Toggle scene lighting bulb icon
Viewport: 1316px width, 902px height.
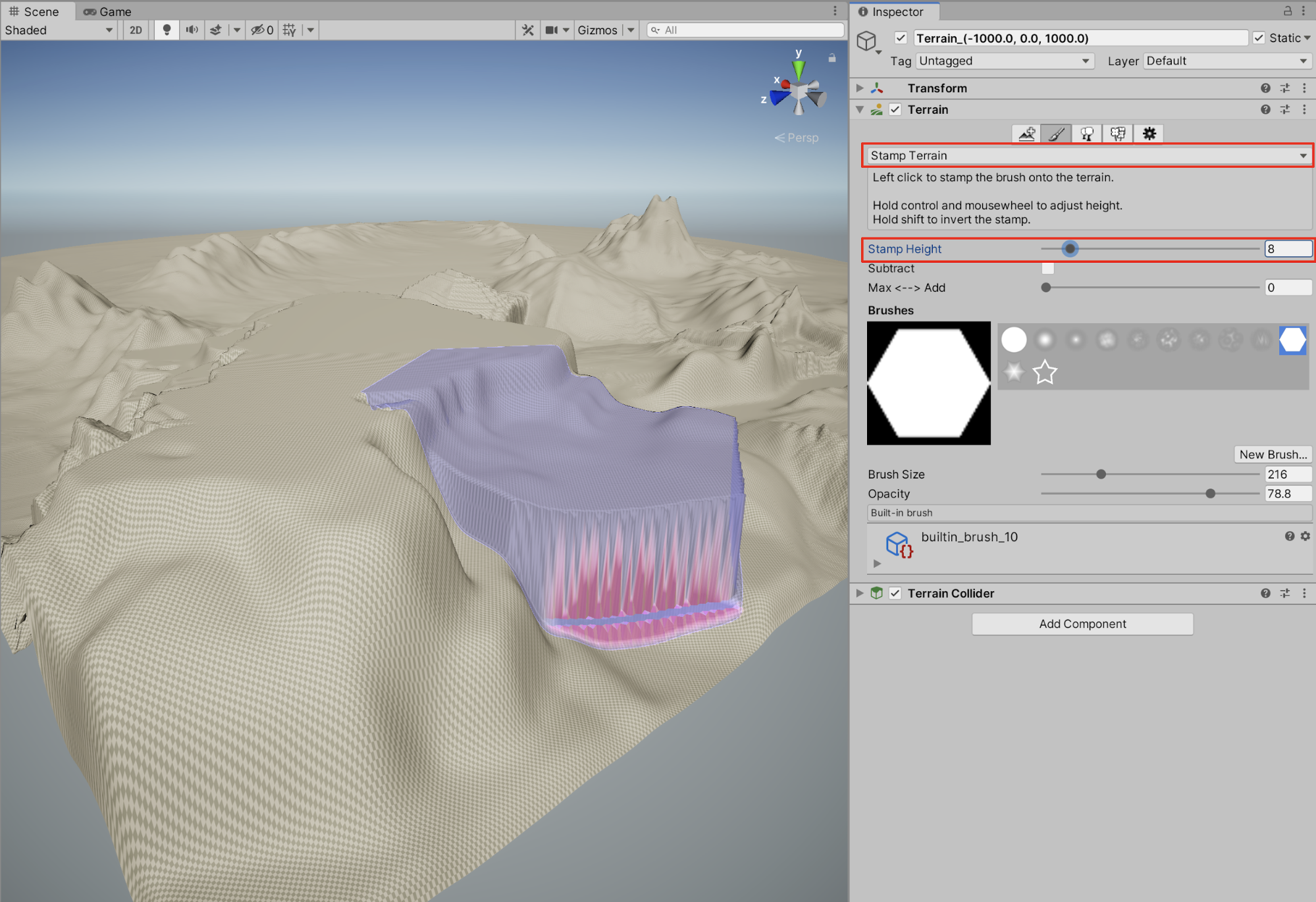167,30
